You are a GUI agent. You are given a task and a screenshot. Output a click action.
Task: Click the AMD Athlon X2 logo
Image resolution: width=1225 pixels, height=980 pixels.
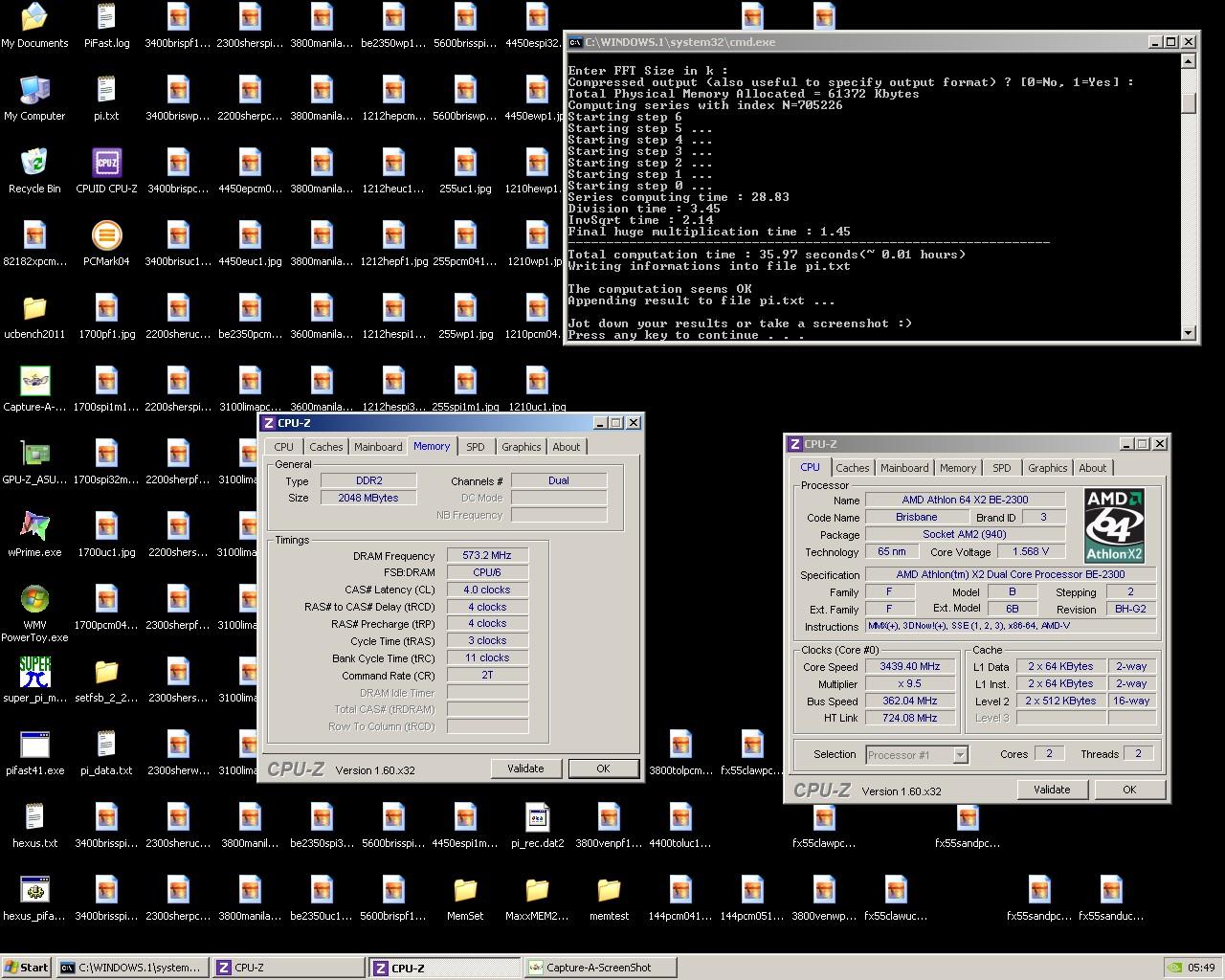pyautogui.click(x=1114, y=525)
